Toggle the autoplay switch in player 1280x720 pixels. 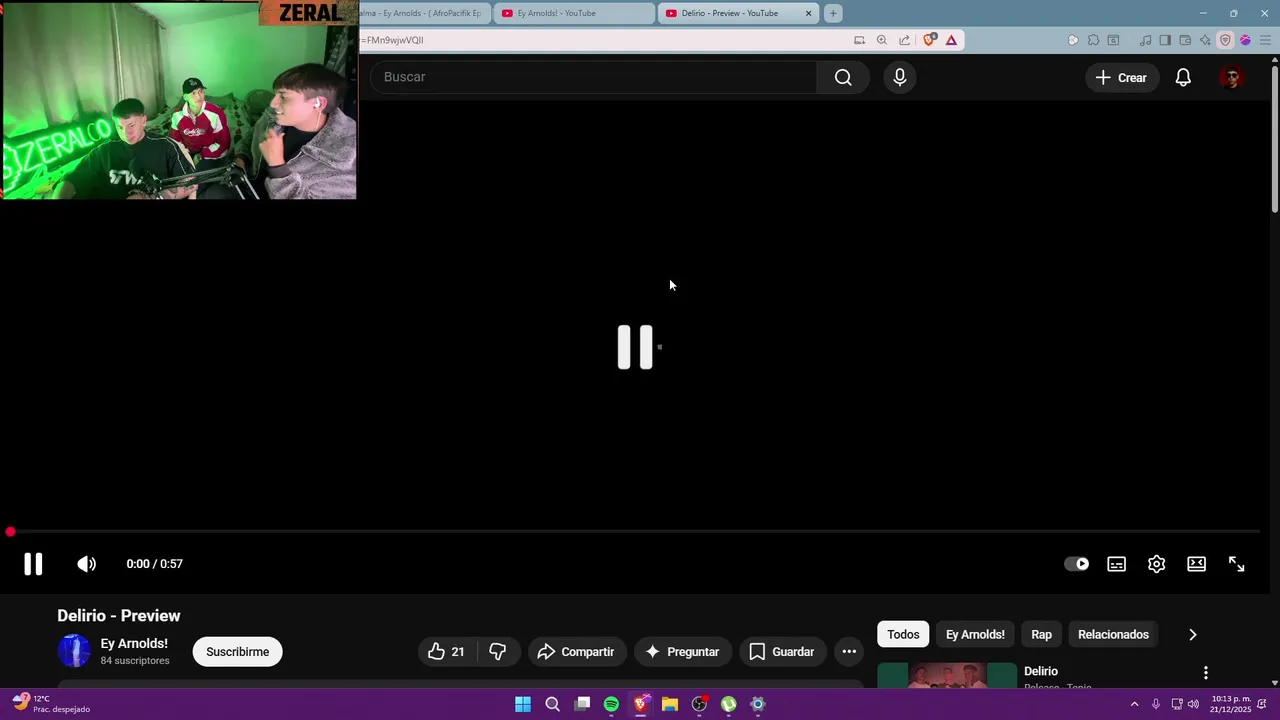(x=1077, y=564)
